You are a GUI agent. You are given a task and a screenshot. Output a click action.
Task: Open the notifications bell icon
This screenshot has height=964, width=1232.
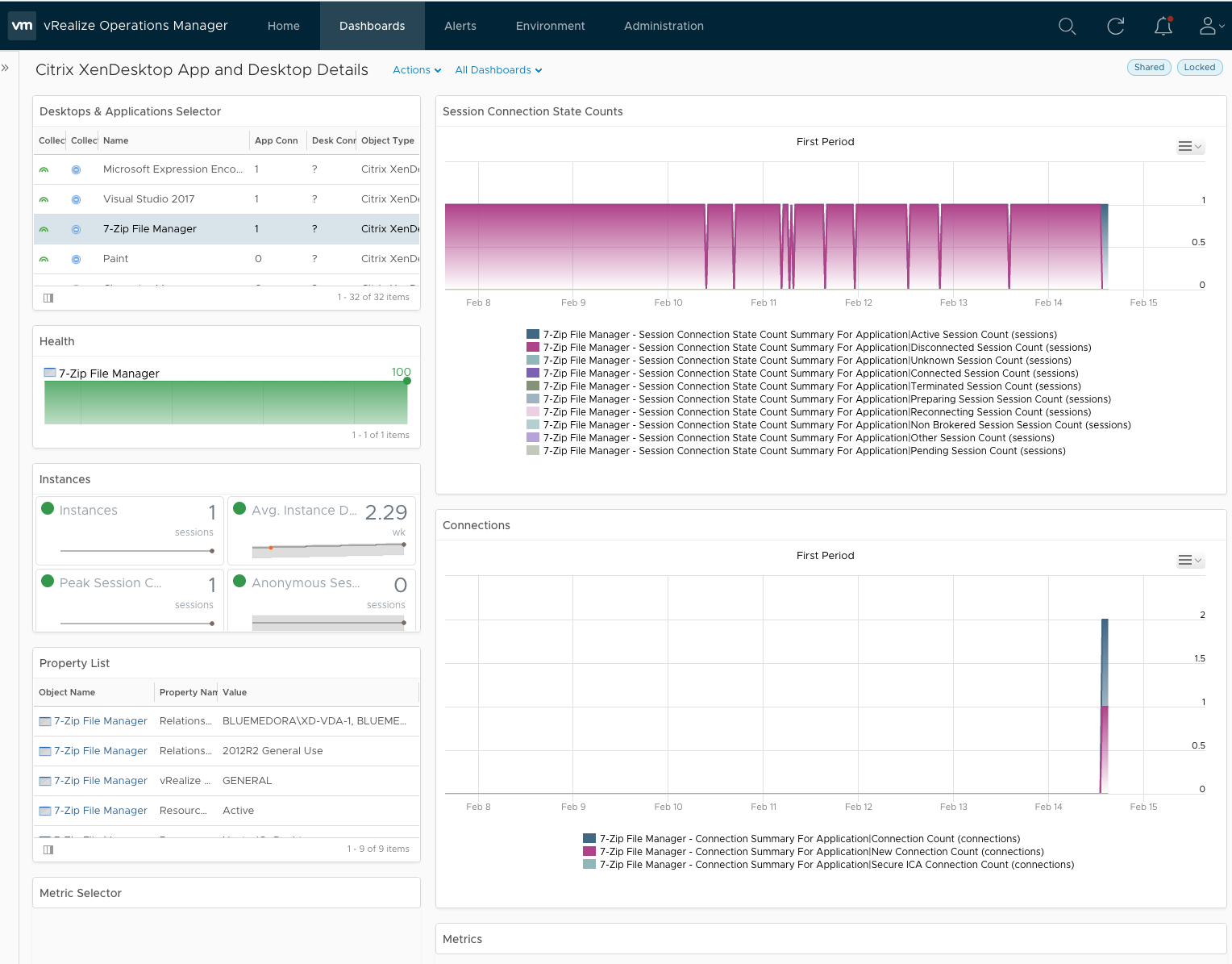[x=1163, y=26]
